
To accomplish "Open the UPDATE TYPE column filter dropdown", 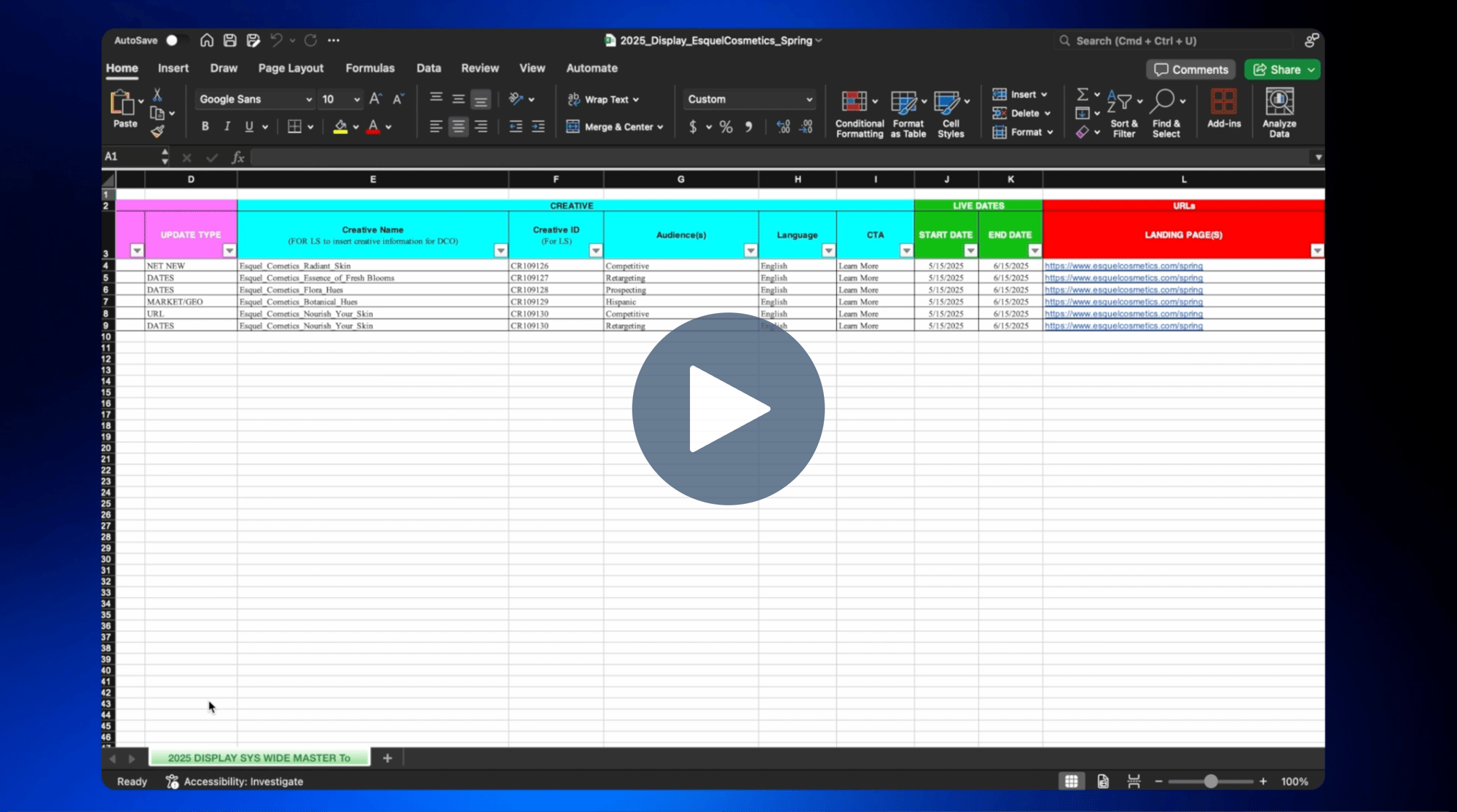I will (x=229, y=251).
